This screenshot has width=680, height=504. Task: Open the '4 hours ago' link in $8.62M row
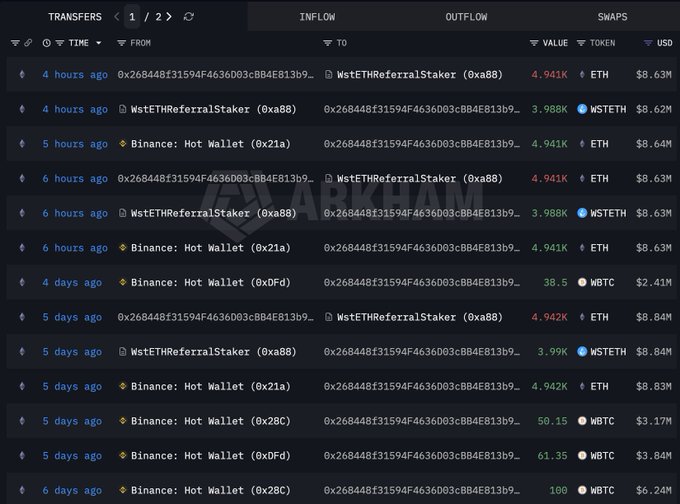click(x=75, y=109)
